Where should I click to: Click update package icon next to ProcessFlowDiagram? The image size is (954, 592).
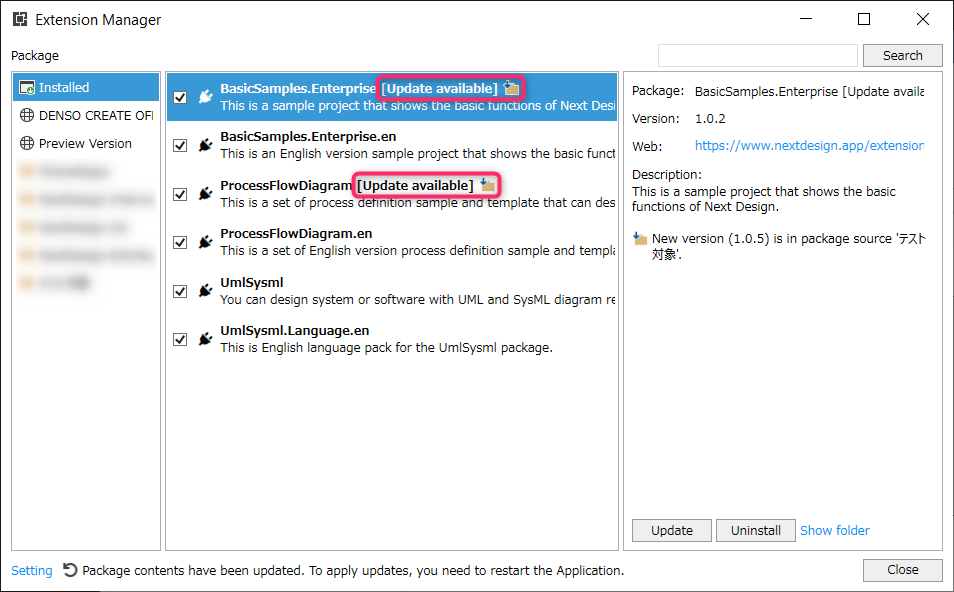[x=487, y=184]
